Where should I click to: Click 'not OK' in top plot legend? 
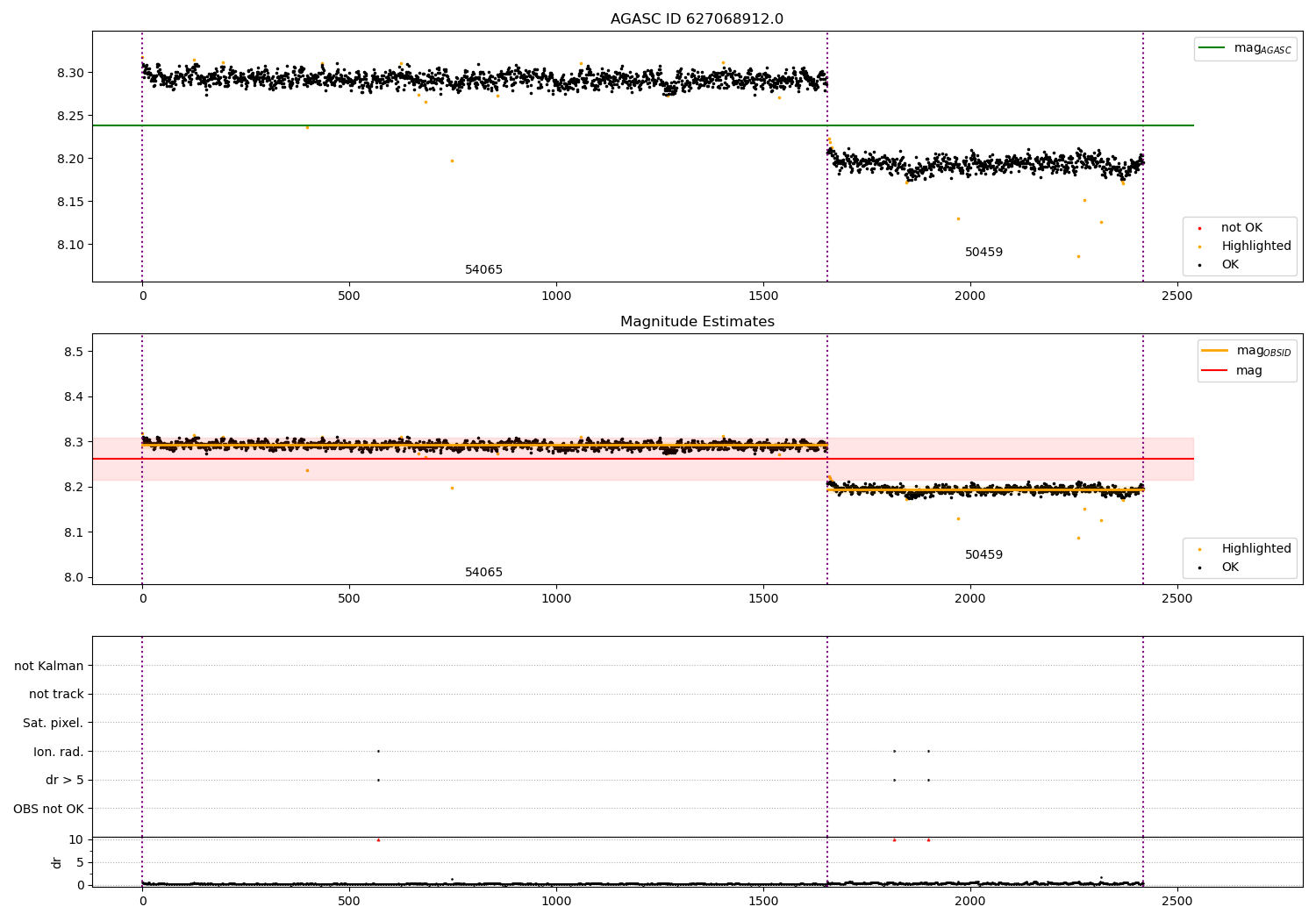(x=1241, y=228)
